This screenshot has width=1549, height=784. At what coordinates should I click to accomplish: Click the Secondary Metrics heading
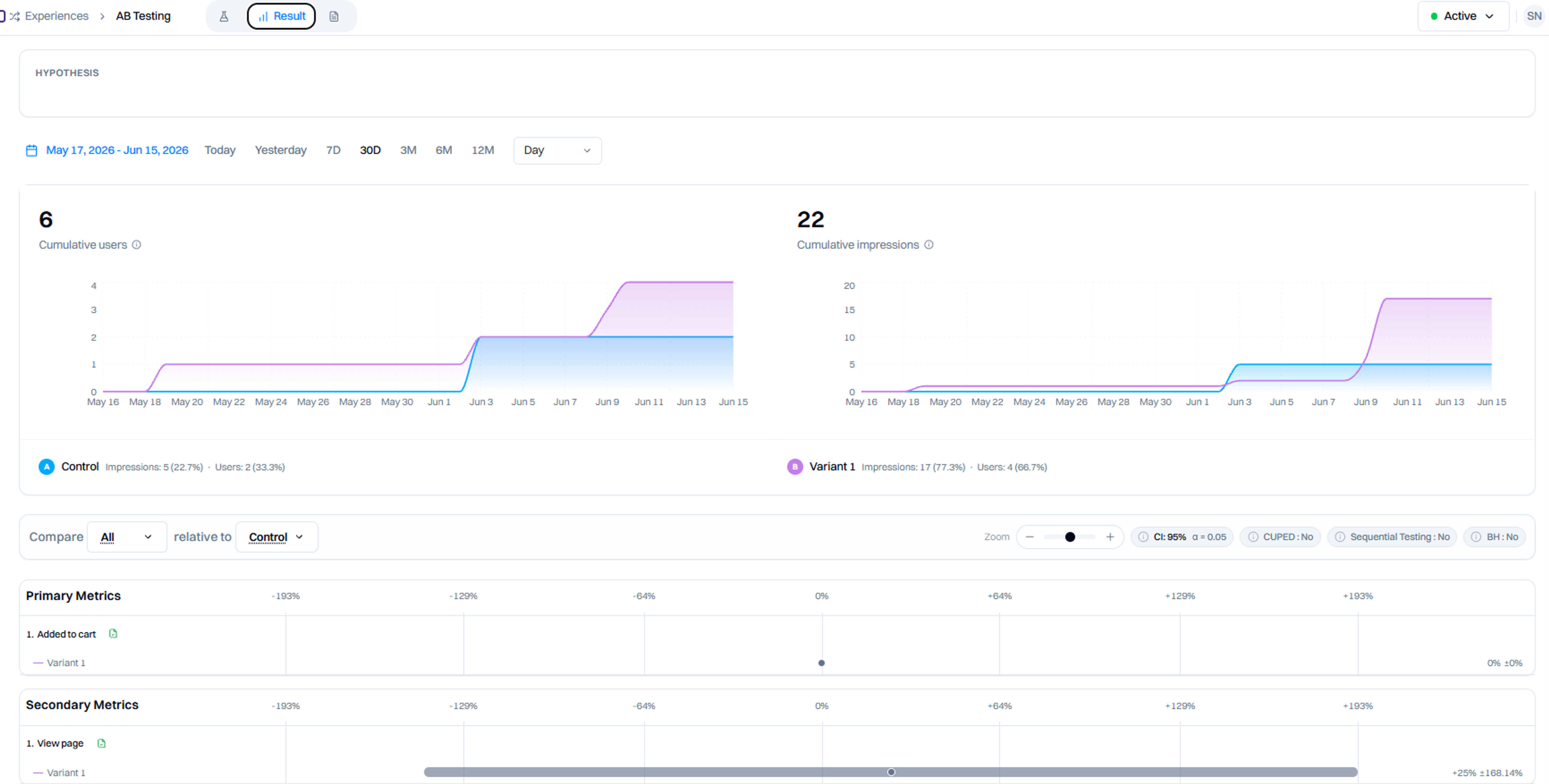tap(82, 705)
